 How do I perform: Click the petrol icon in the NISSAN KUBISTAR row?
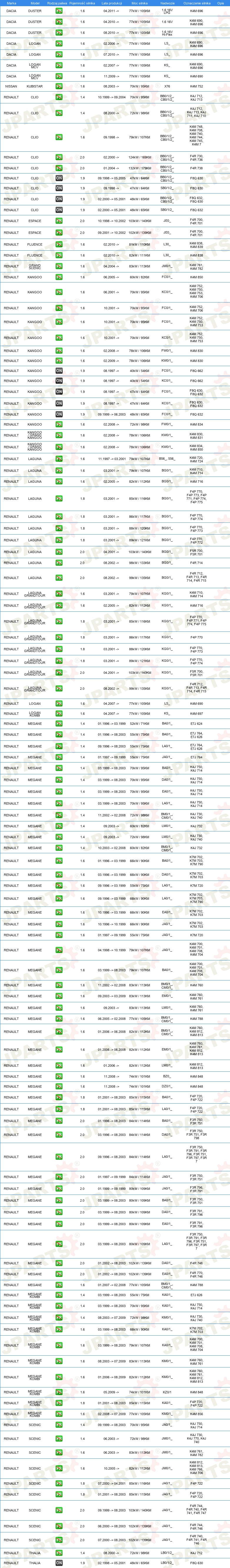59,86
